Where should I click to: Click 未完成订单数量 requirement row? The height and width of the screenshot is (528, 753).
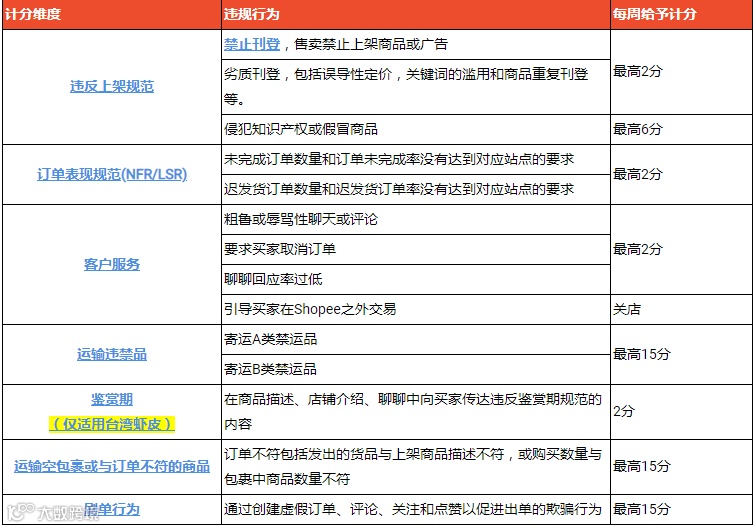[416, 160]
